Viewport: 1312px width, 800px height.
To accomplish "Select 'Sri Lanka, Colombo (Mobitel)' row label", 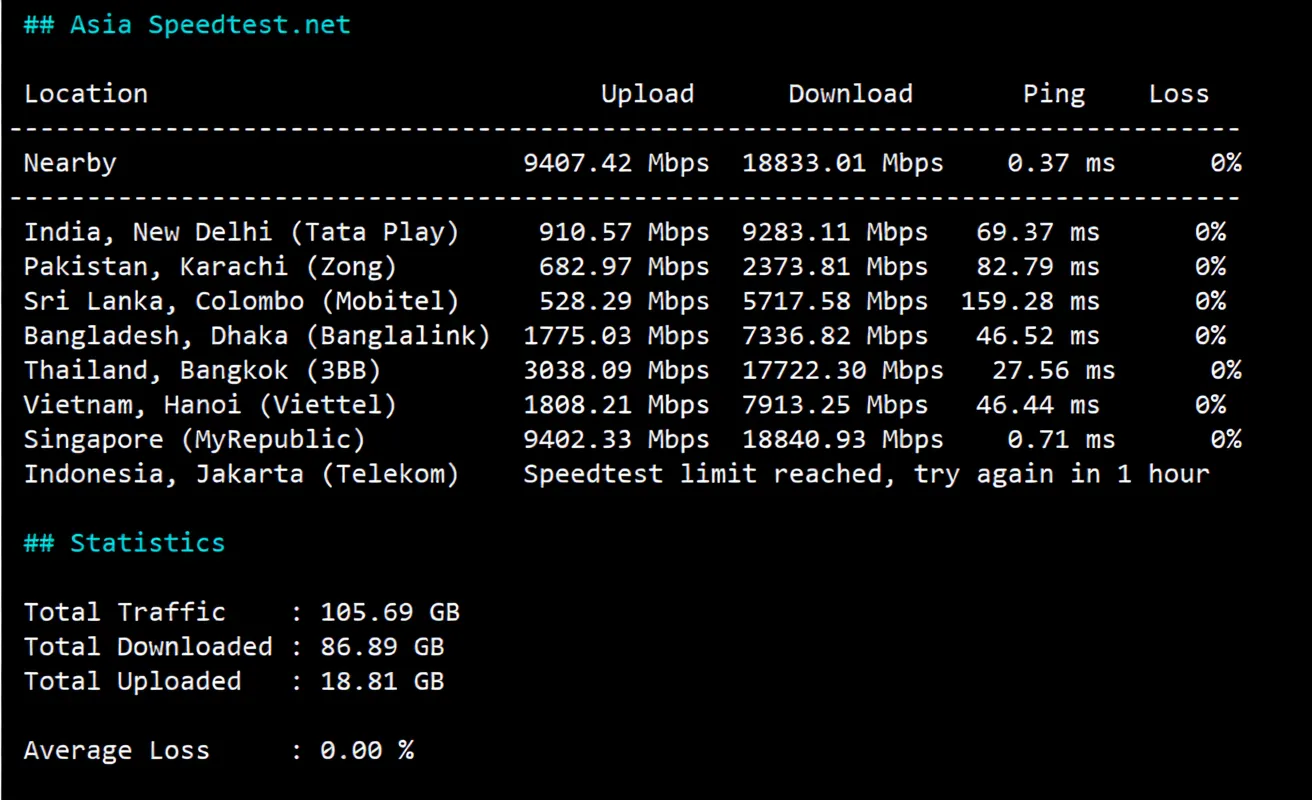I will tap(242, 301).
